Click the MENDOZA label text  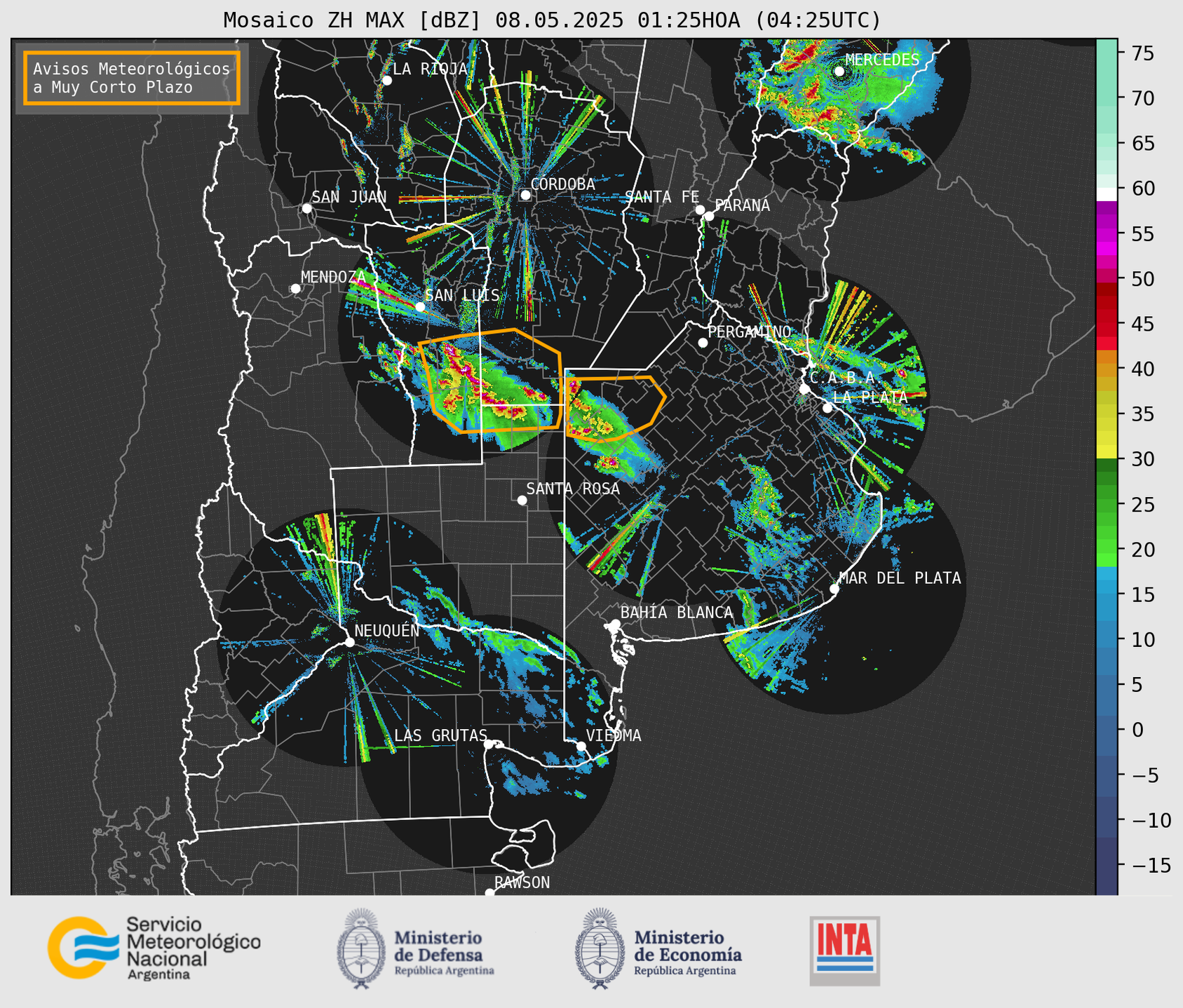(x=334, y=277)
